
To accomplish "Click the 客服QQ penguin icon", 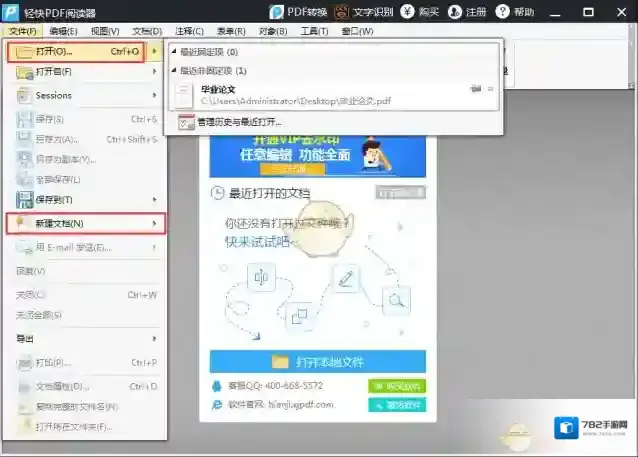I will click(217, 386).
